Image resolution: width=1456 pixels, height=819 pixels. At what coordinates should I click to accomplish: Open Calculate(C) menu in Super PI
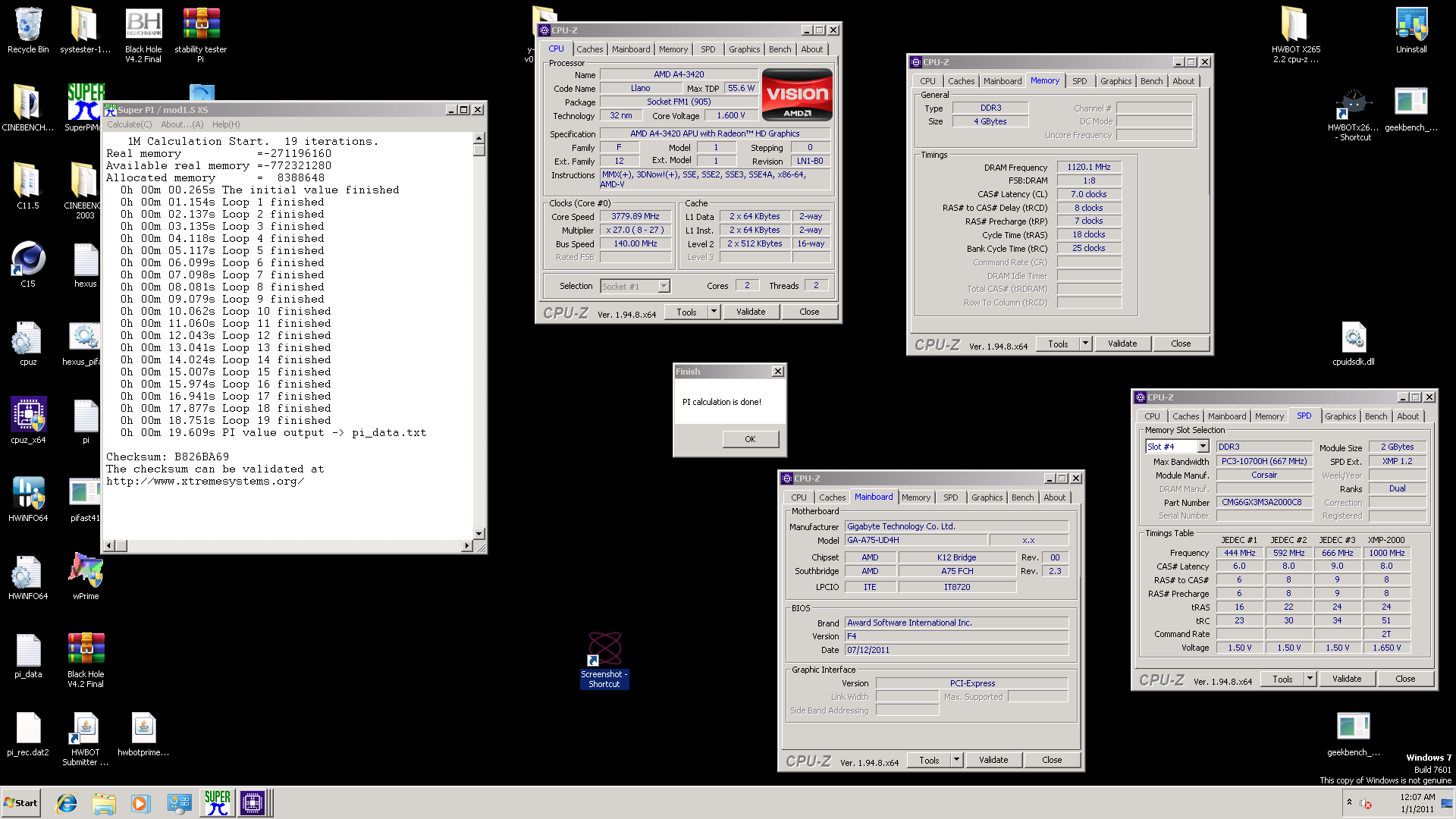click(130, 124)
